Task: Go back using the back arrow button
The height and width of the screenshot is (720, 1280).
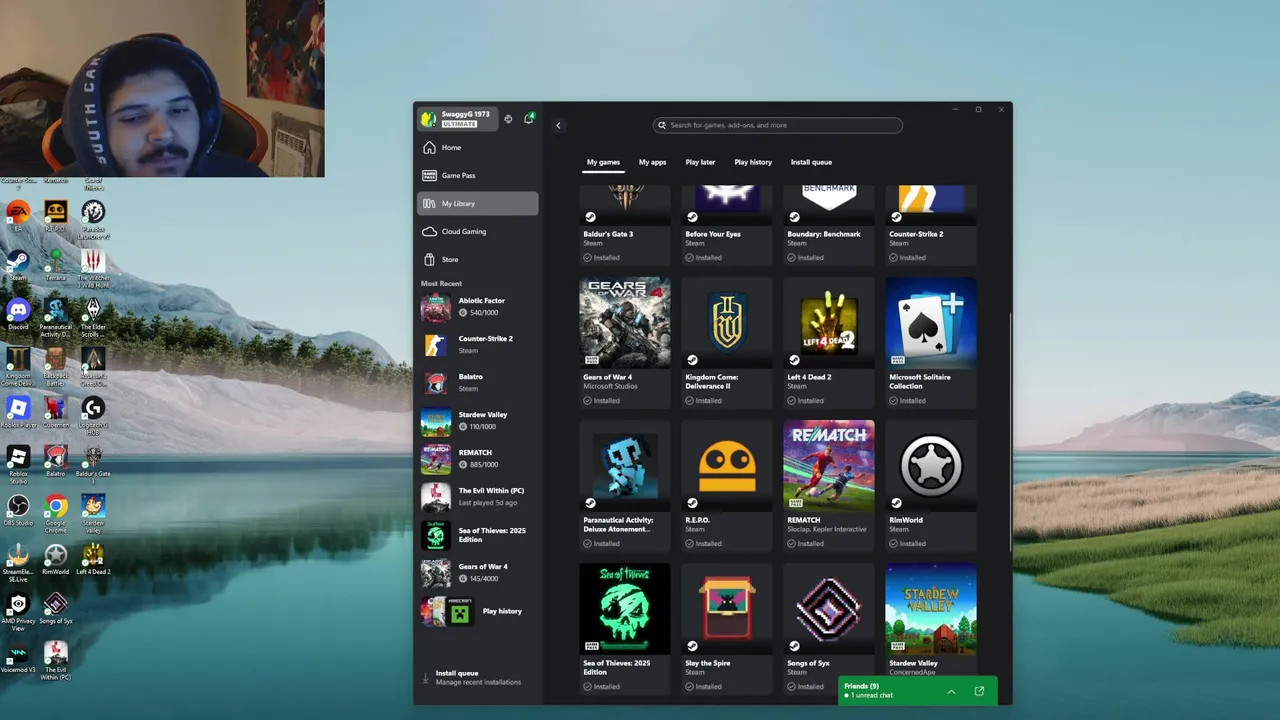Action: [x=558, y=125]
